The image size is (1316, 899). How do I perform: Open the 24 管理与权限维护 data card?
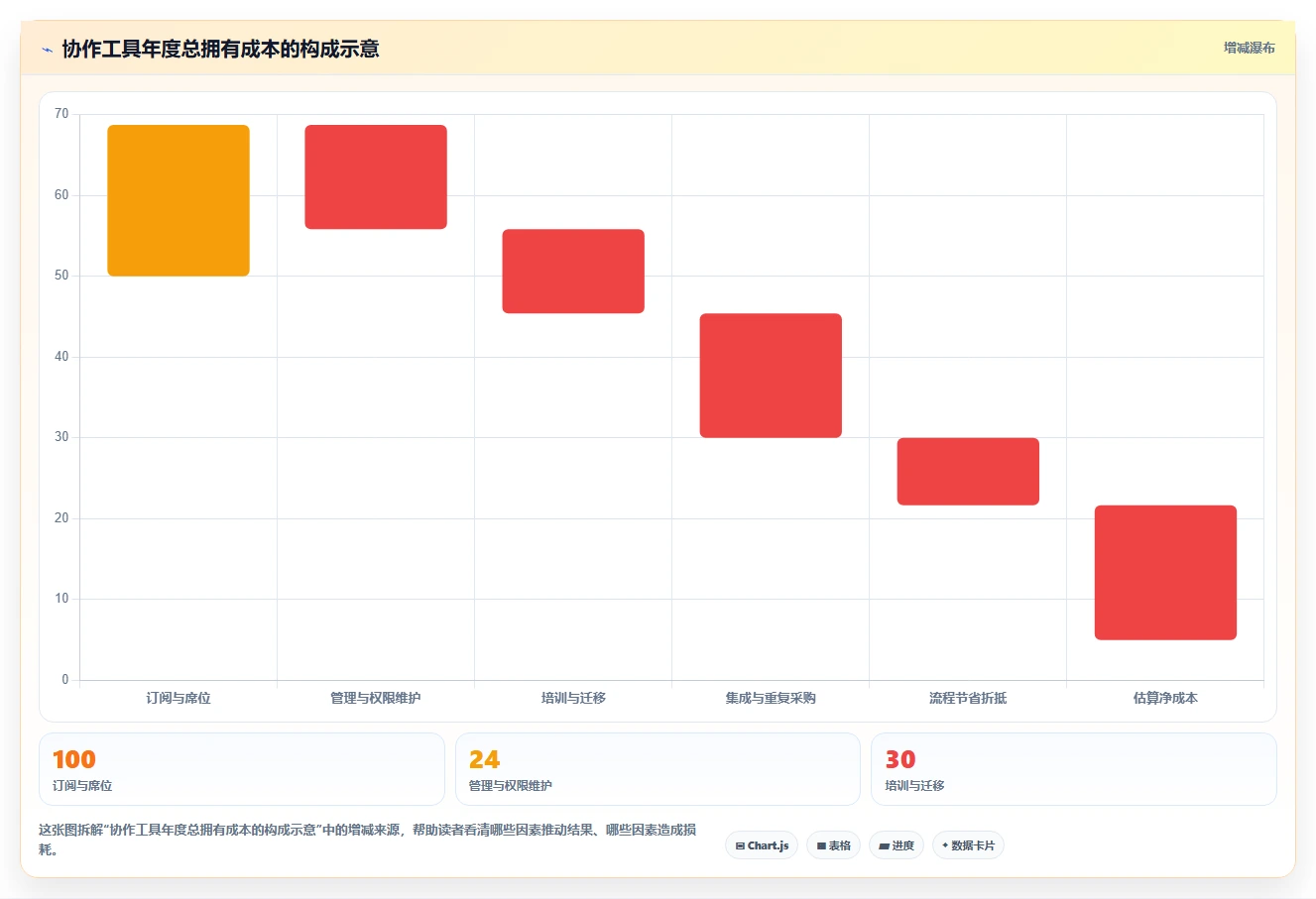658,769
